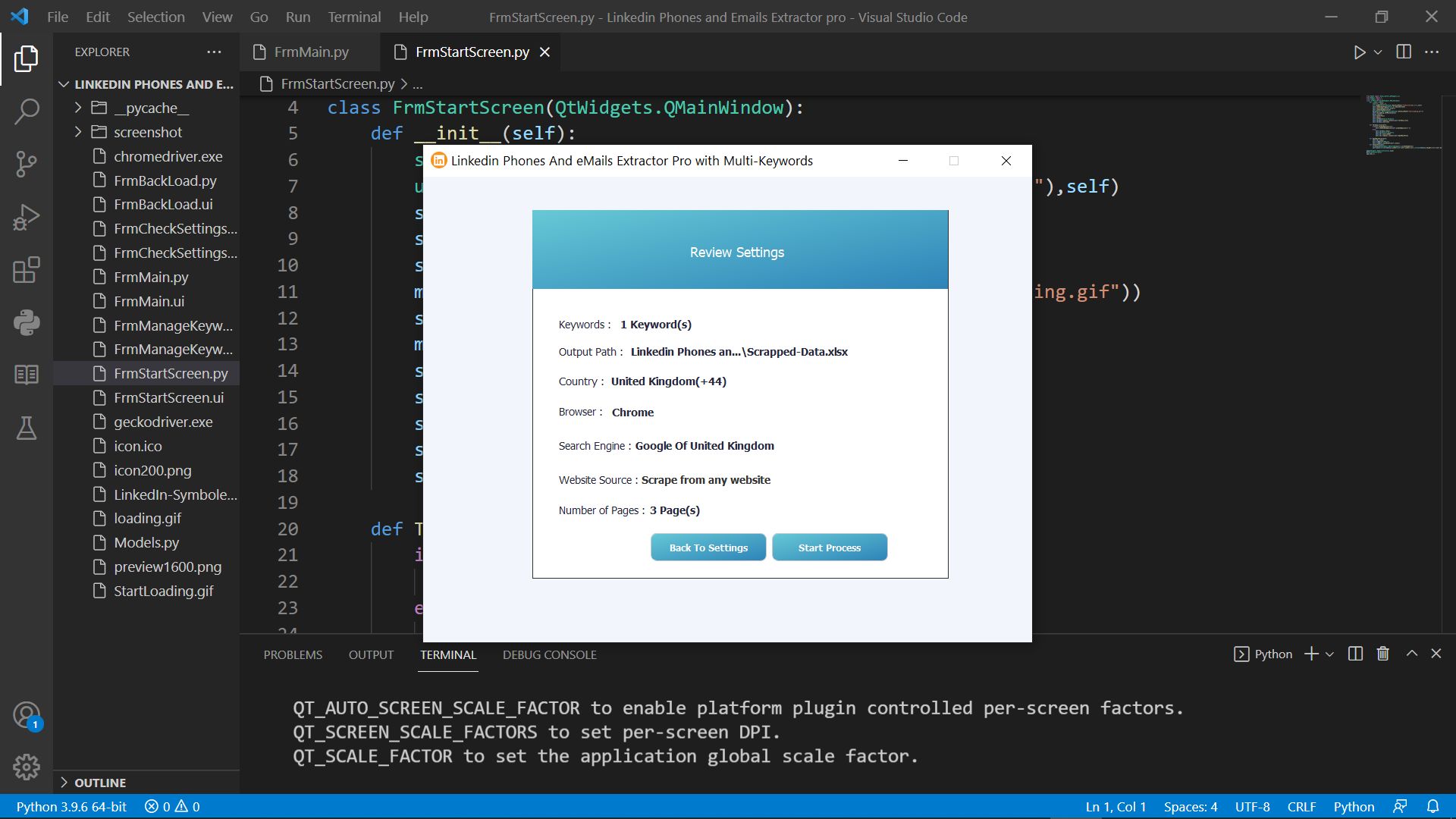
Task: Click the VS Code logo icon
Action: pos(20,16)
